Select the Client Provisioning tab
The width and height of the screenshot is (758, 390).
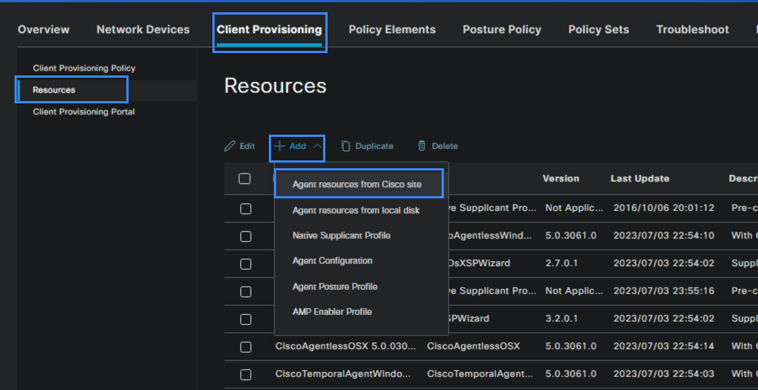pyautogui.click(x=269, y=29)
